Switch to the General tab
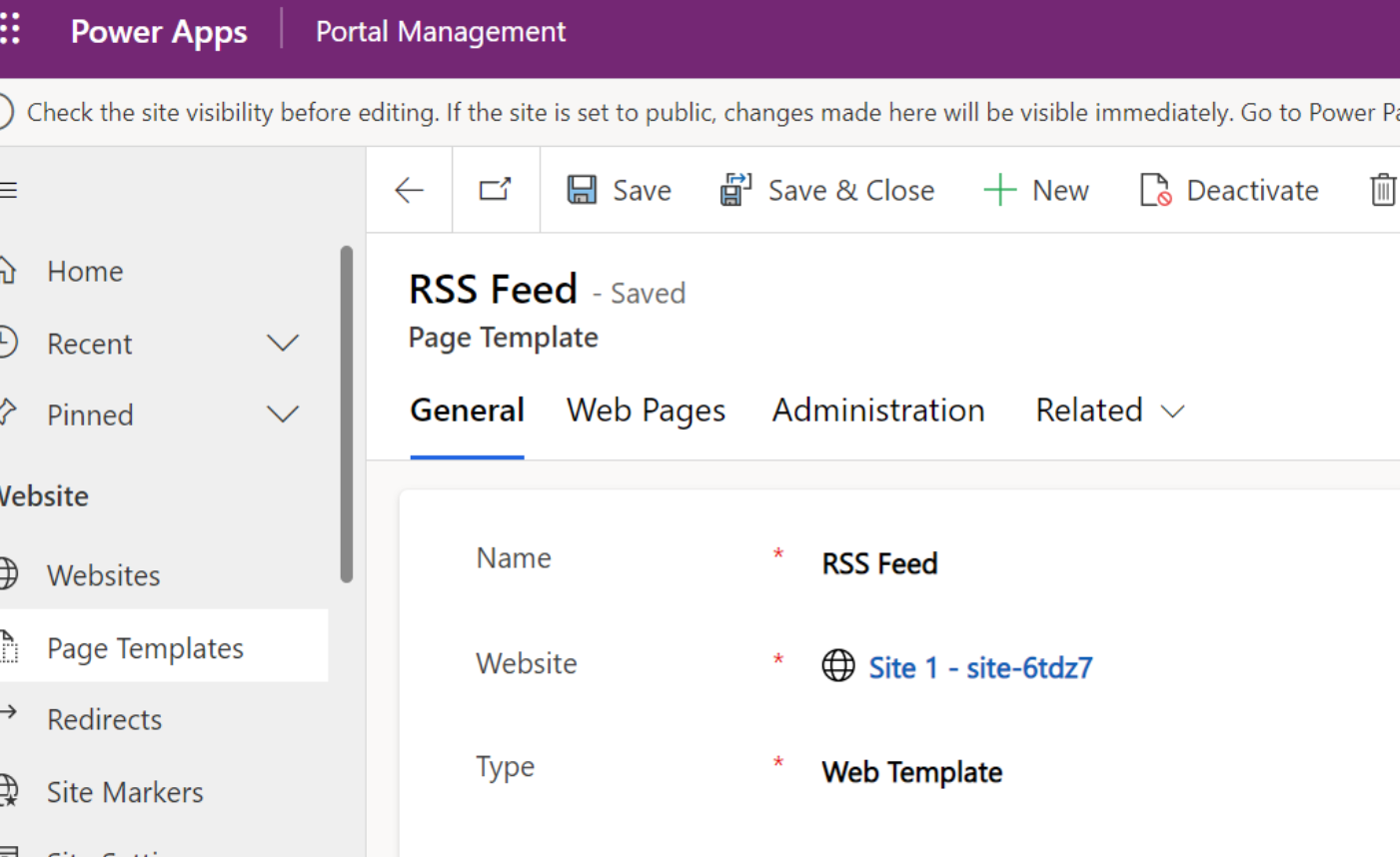 click(467, 411)
